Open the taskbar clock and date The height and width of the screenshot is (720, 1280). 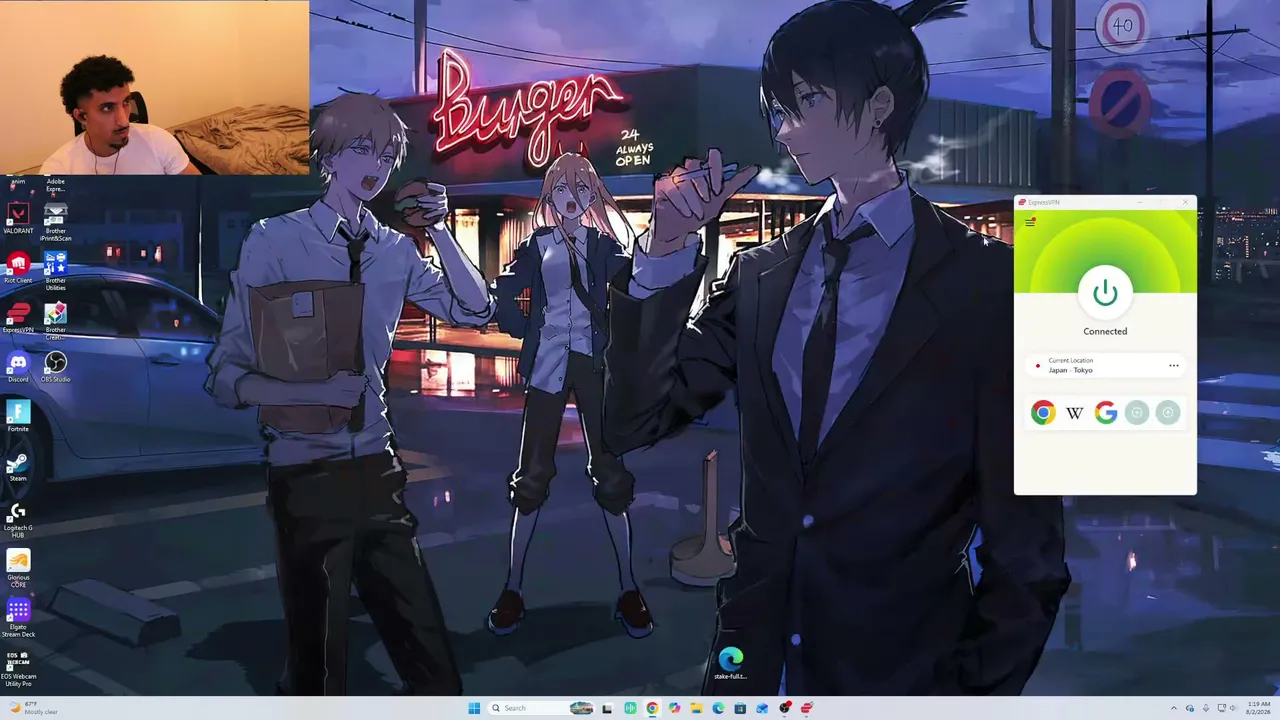[1258, 708]
